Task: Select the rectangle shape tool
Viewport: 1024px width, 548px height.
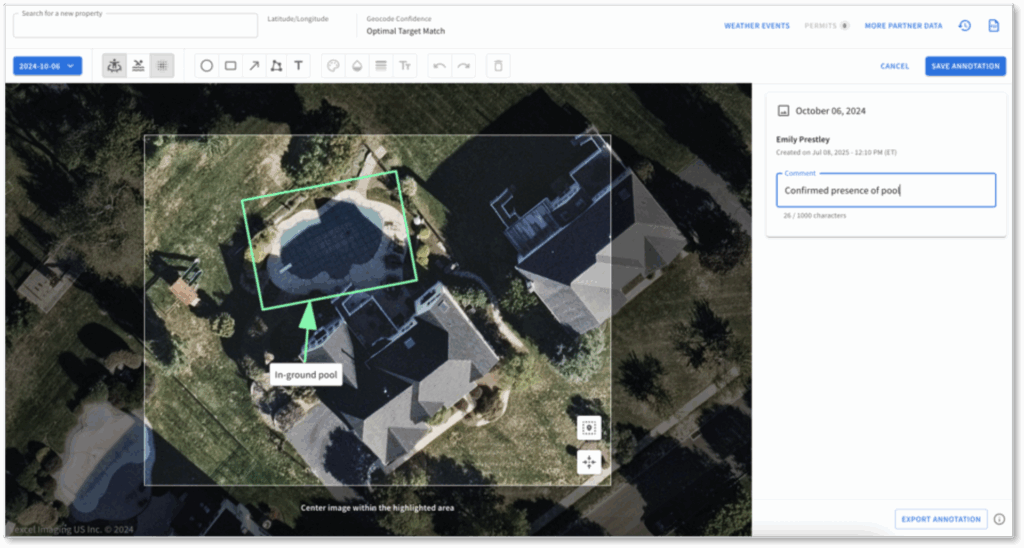Action: (x=230, y=66)
